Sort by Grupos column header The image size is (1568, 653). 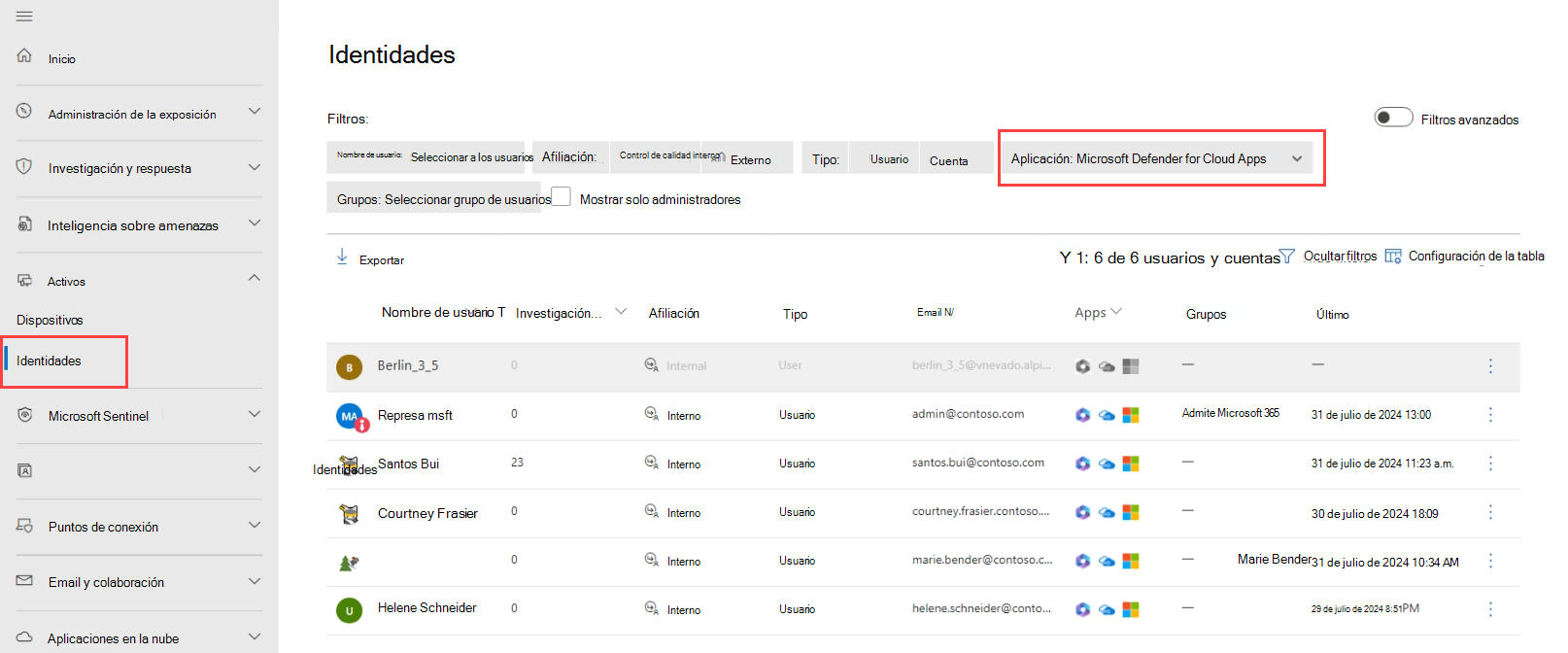pyautogui.click(x=1206, y=314)
